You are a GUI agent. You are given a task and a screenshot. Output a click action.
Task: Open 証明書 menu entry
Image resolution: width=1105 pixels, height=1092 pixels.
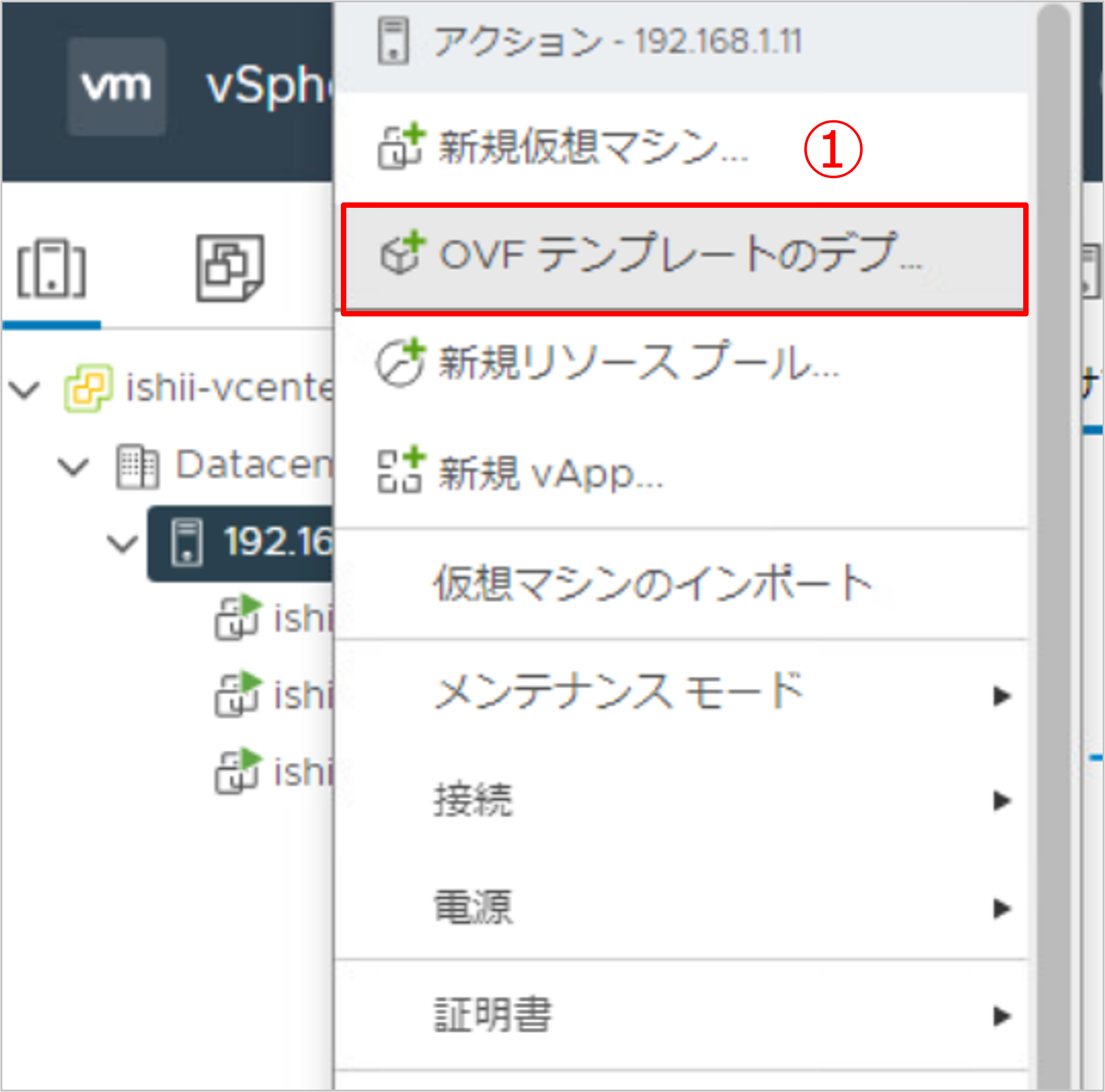(x=682, y=1015)
